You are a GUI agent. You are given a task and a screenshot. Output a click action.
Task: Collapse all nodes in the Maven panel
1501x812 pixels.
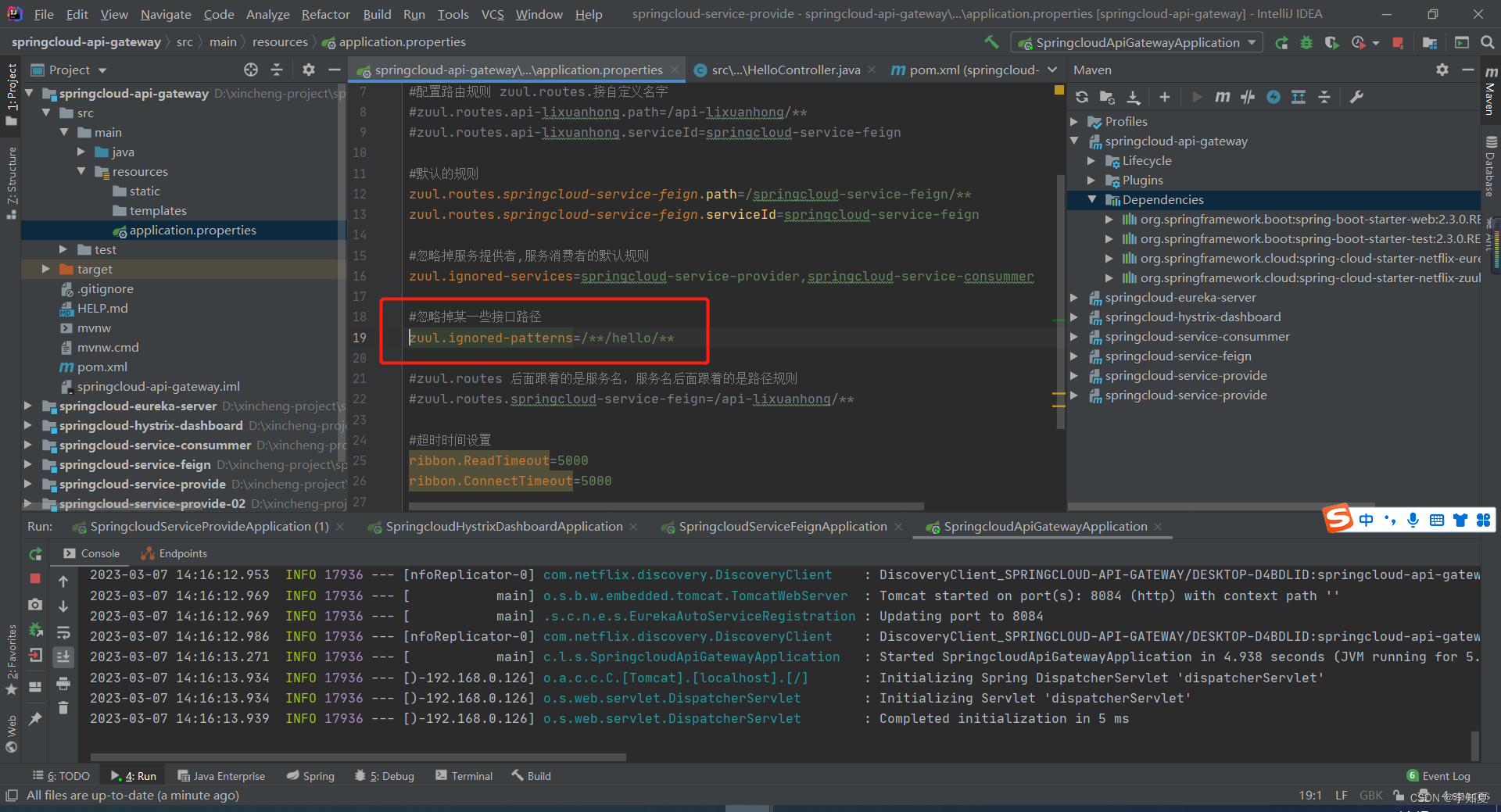[x=1324, y=97]
